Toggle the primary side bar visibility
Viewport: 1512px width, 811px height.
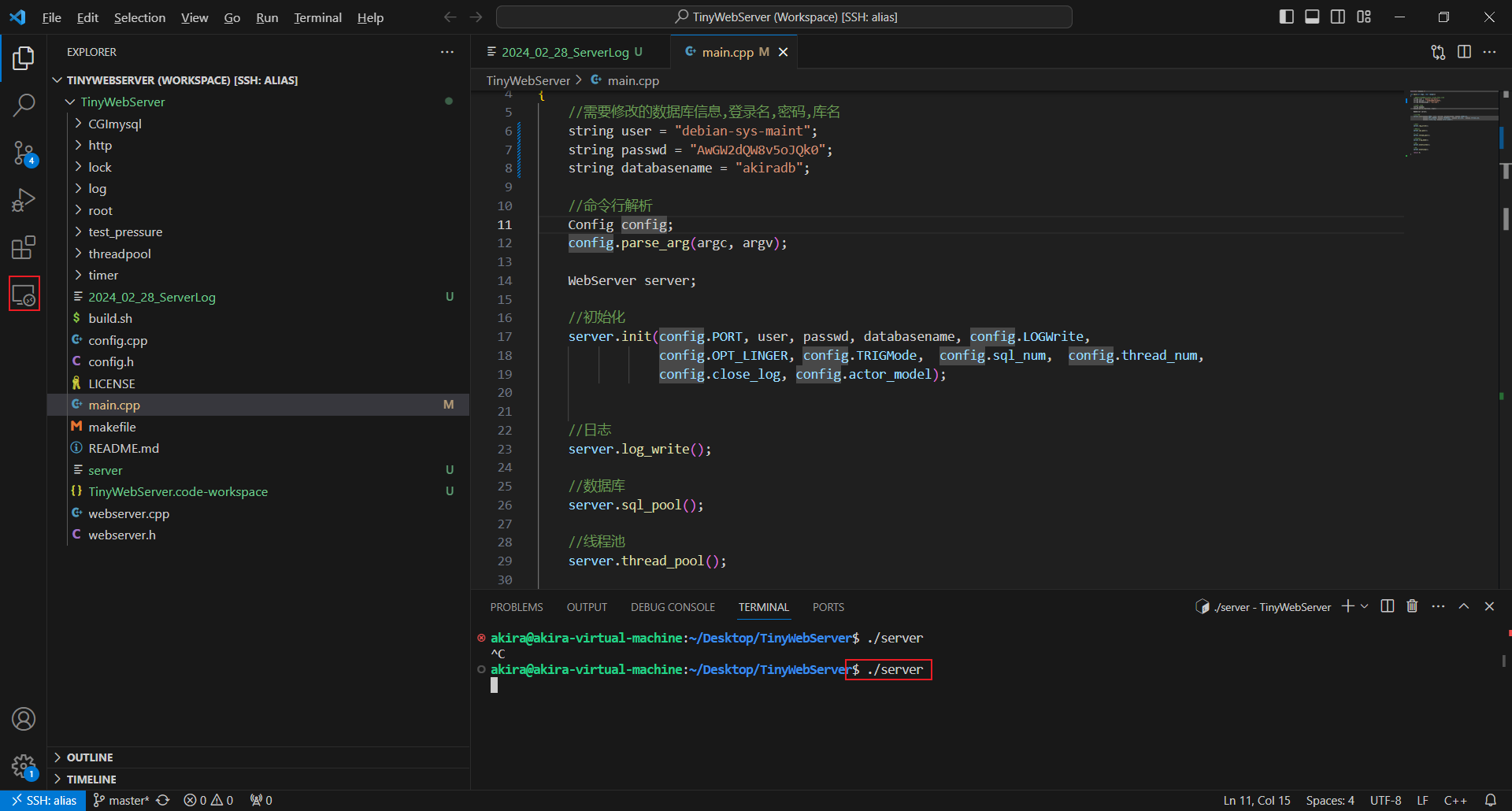click(x=1286, y=17)
